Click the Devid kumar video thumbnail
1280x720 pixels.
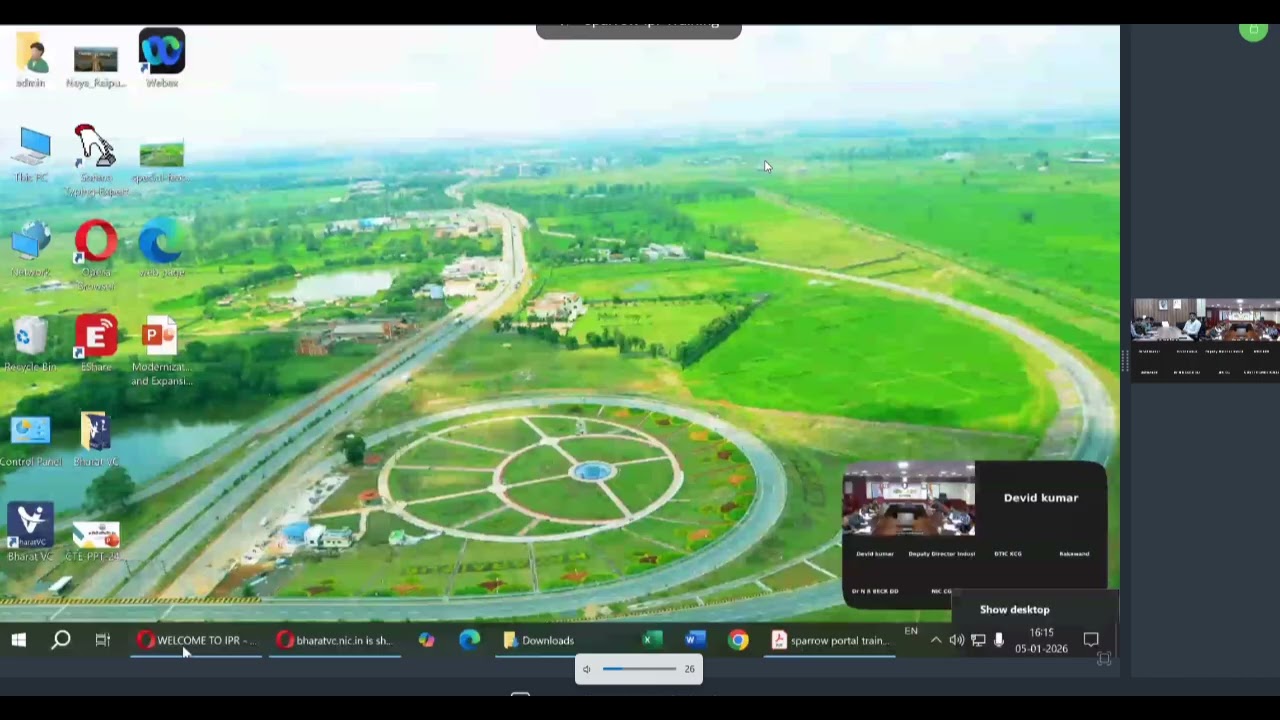pos(909,499)
